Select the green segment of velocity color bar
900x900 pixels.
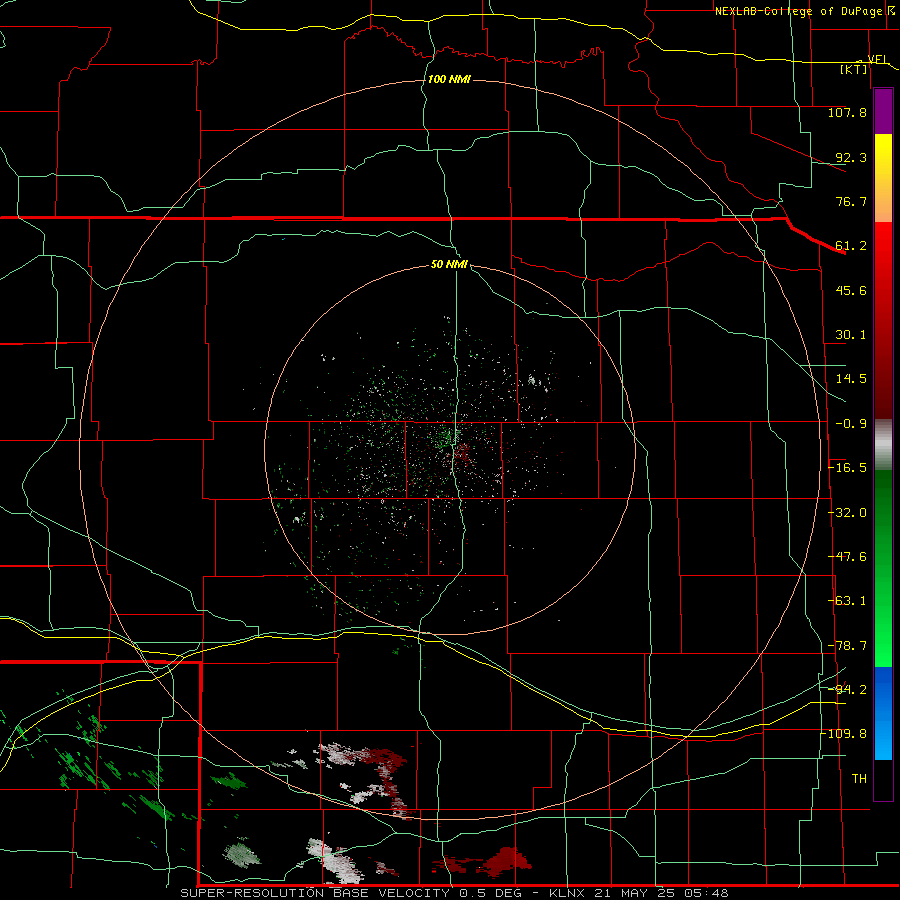(883, 568)
